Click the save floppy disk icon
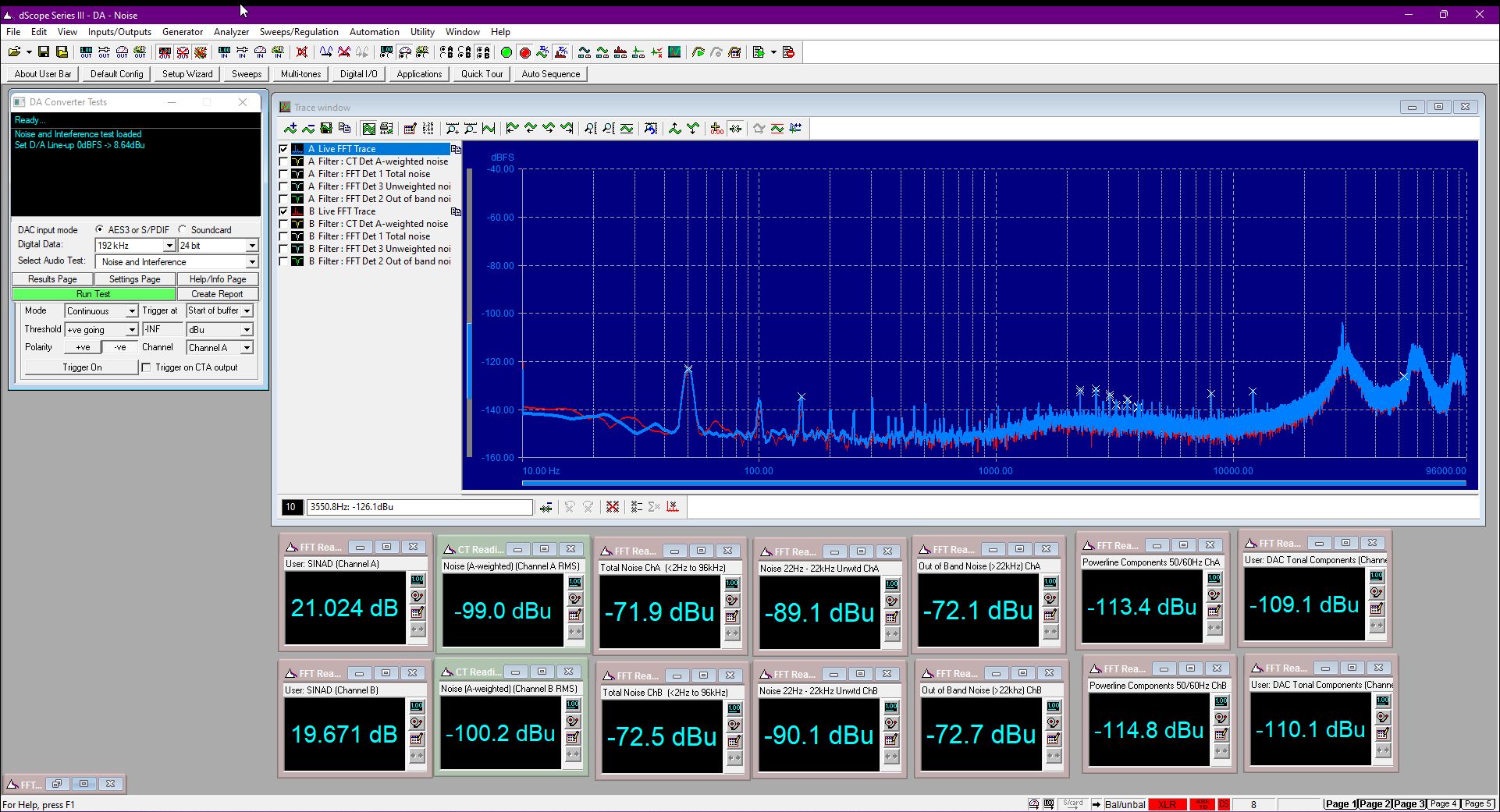Image resolution: width=1500 pixels, height=812 pixels. click(44, 52)
